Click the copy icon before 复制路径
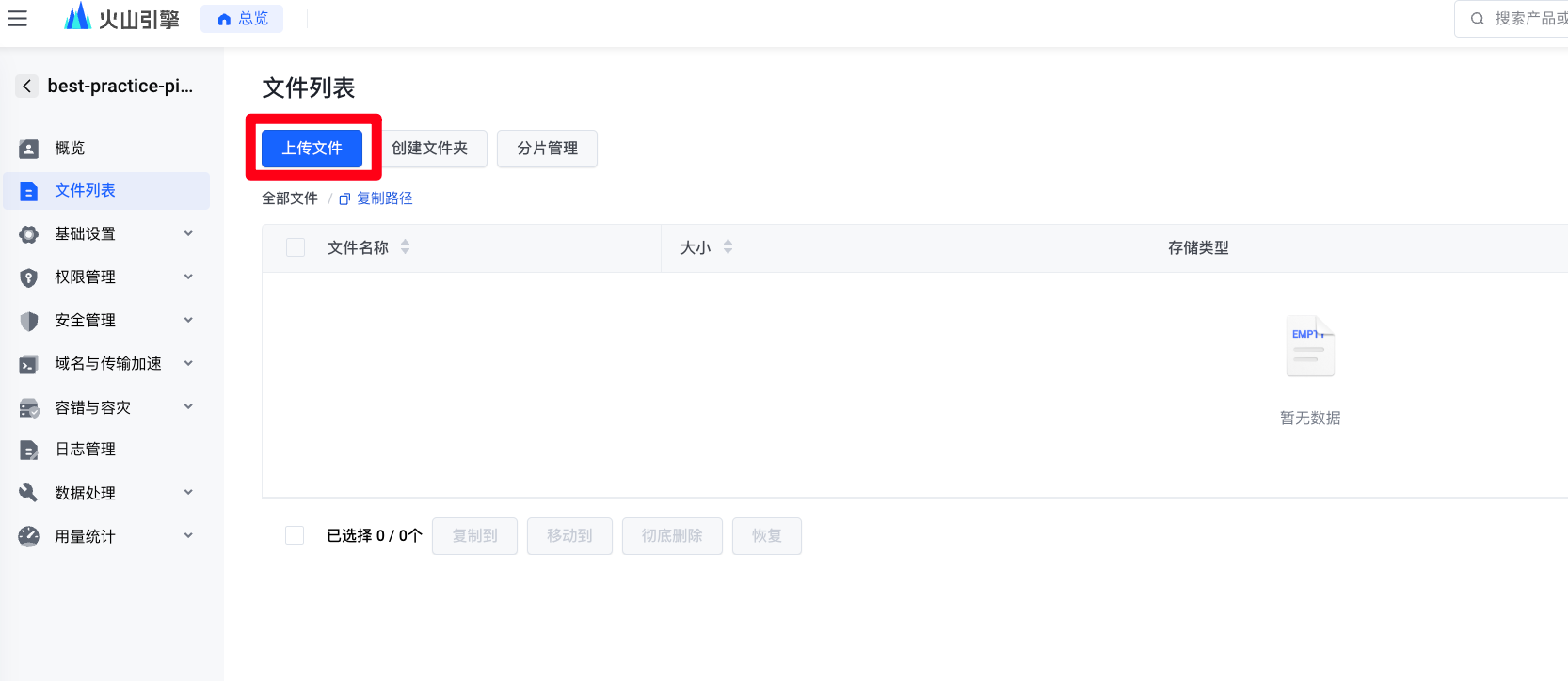1568x681 pixels. coord(344,199)
